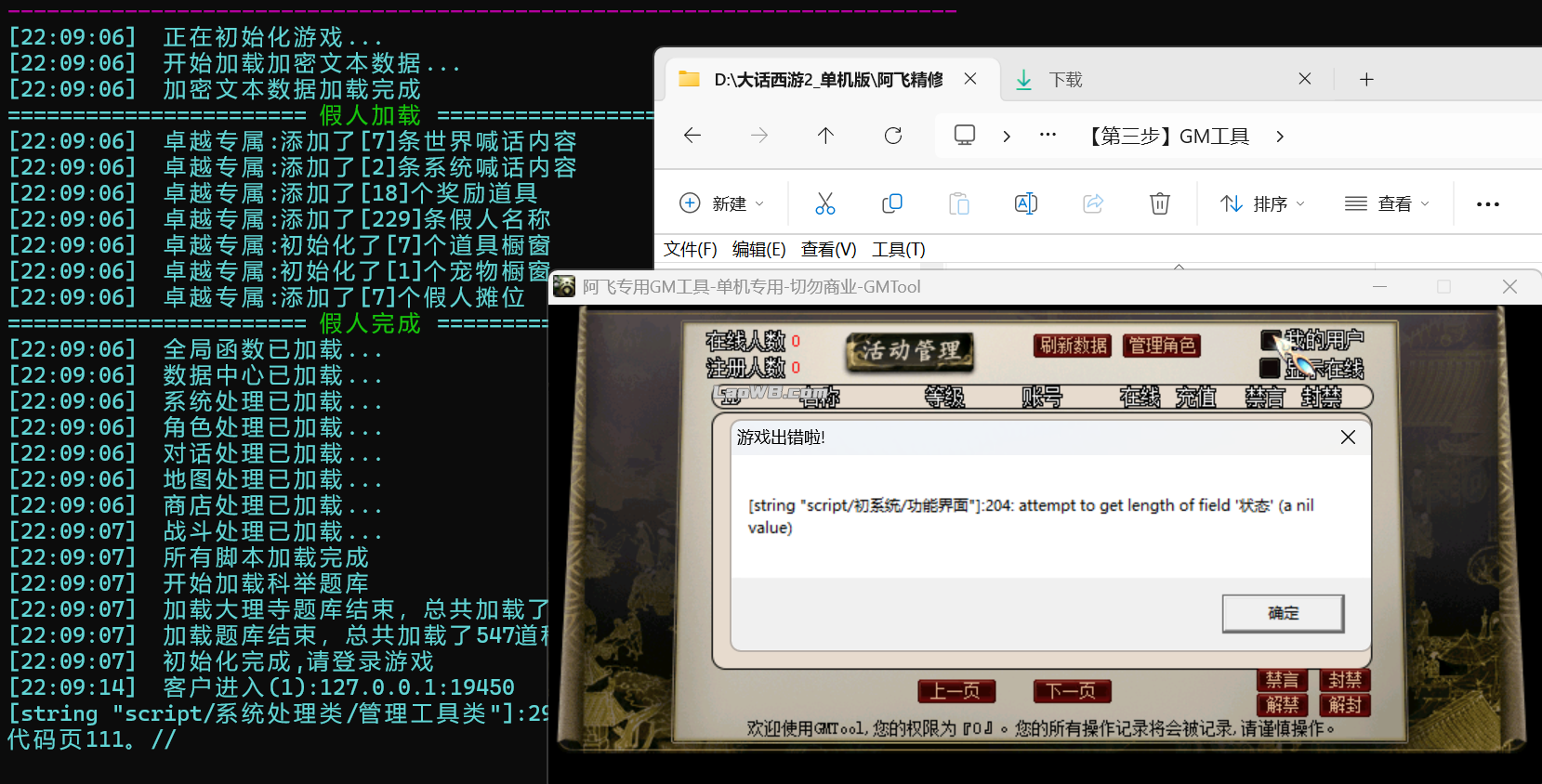The height and width of the screenshot is (784, 1542).
Task: Click the cut scissors icon in Explorer
Action: click(824, 203)
